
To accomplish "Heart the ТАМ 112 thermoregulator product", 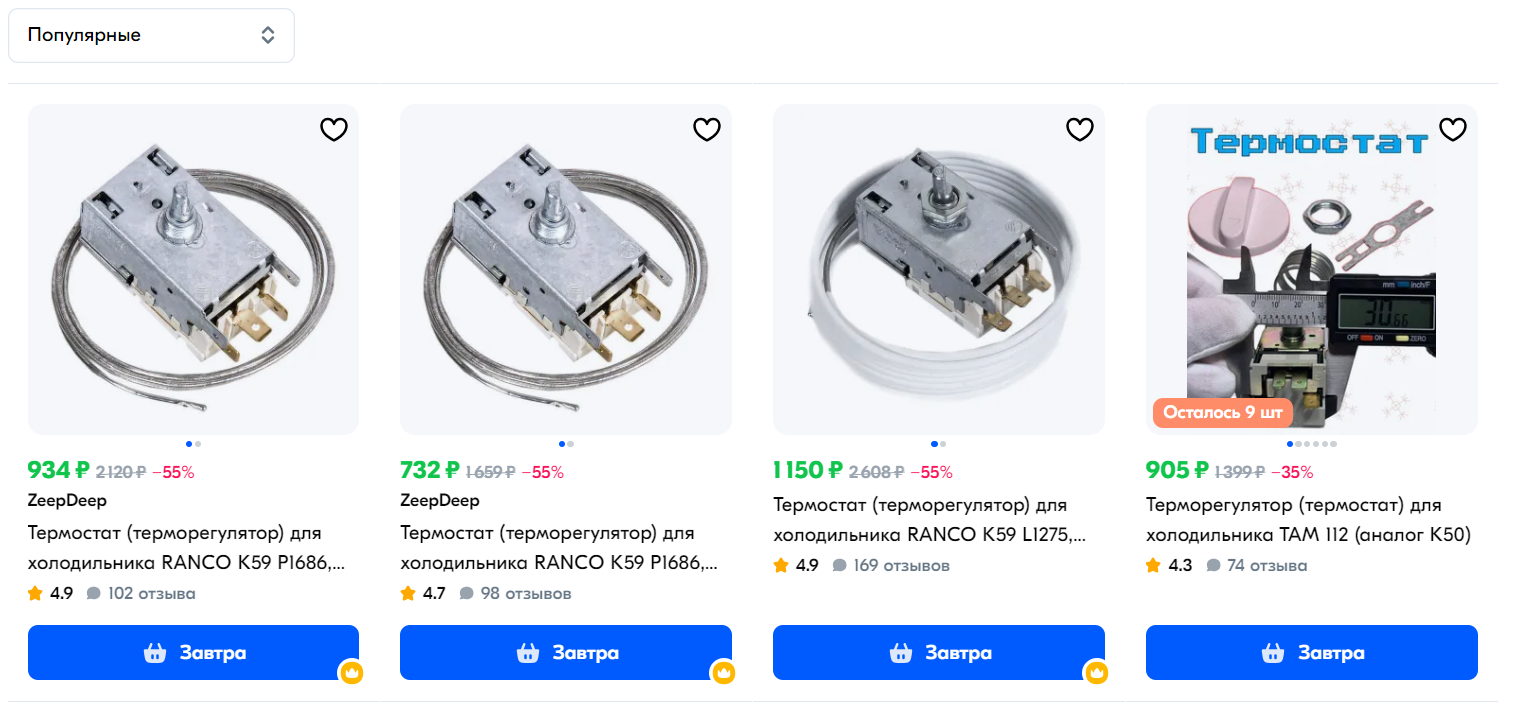I will pos(1452,130).
